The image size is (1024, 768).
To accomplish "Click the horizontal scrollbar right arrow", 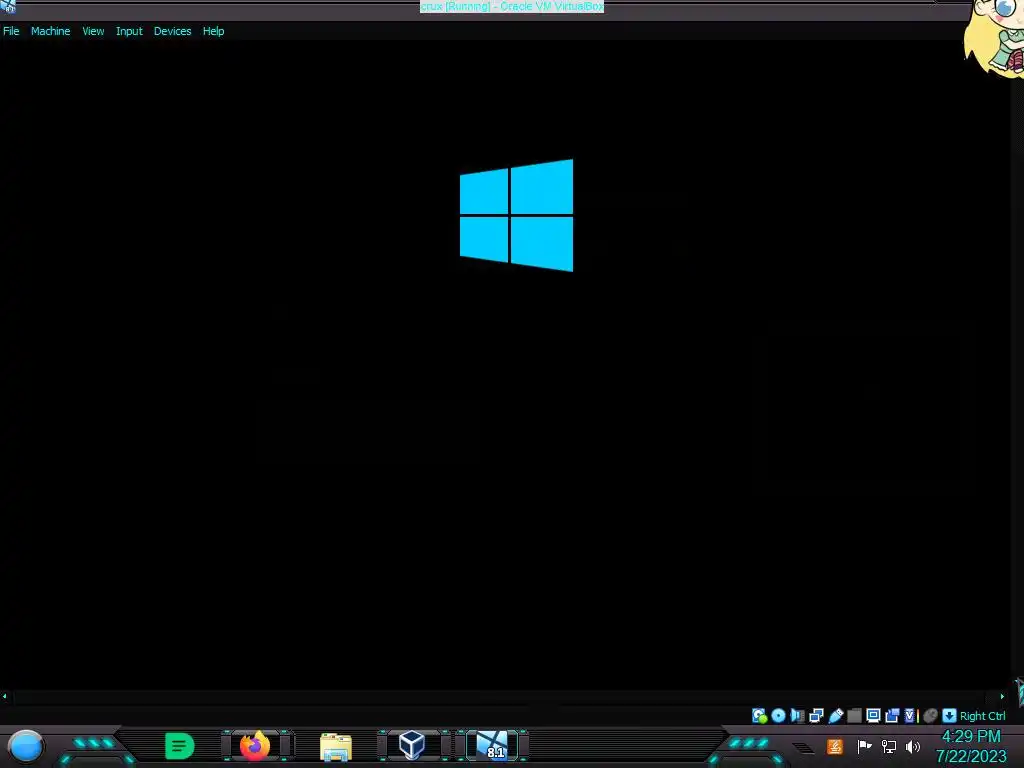I will [x=1002, y=696].
